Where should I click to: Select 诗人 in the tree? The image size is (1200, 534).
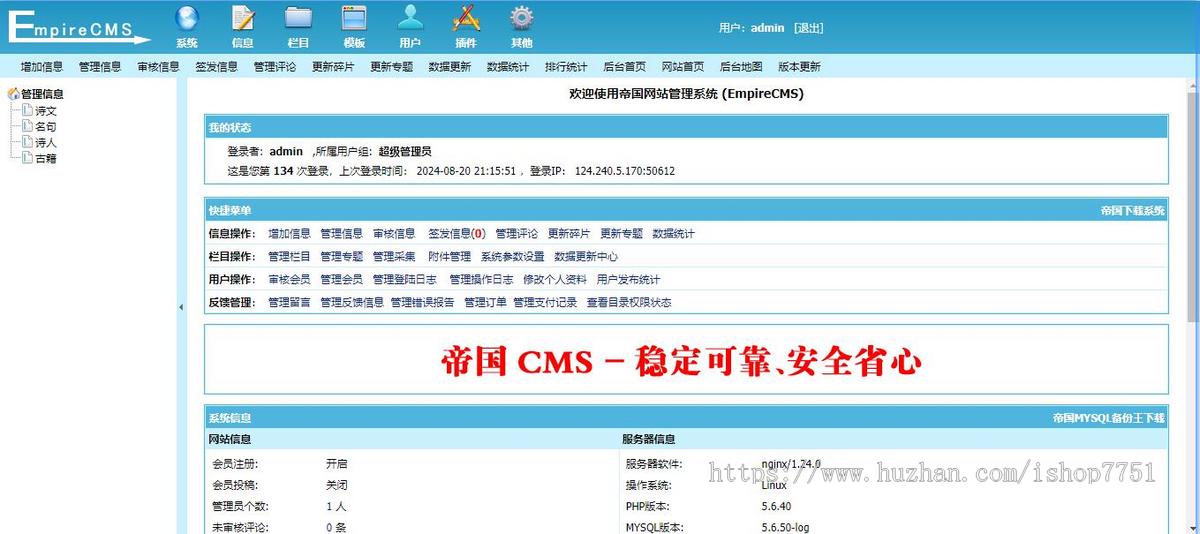[46, 143]
